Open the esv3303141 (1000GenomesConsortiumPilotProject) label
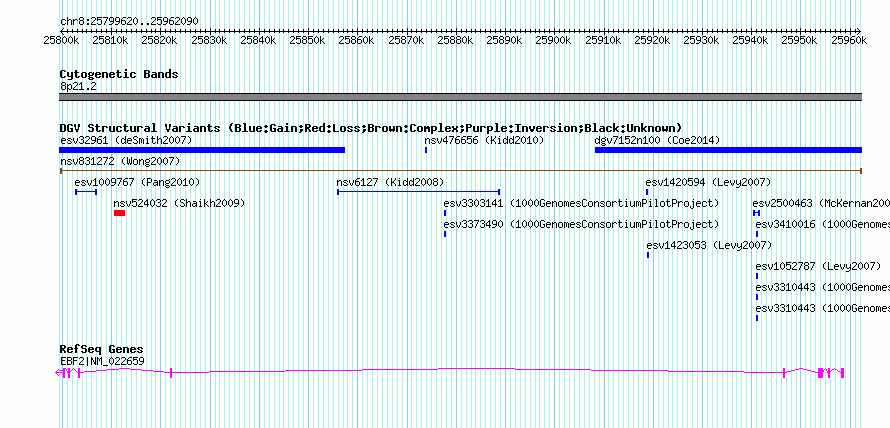This screenshot has width=890, height=428. coord(581,203)
